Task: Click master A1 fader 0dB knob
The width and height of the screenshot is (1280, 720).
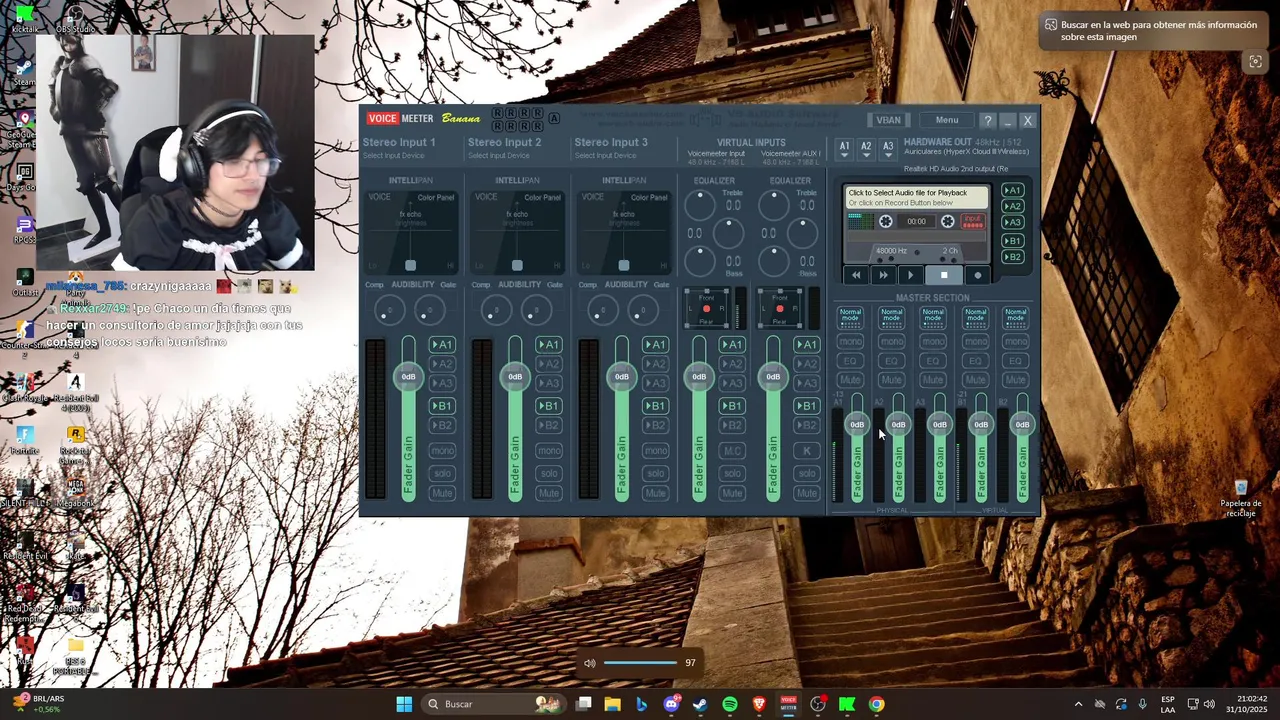Action: tap(857, 424)
